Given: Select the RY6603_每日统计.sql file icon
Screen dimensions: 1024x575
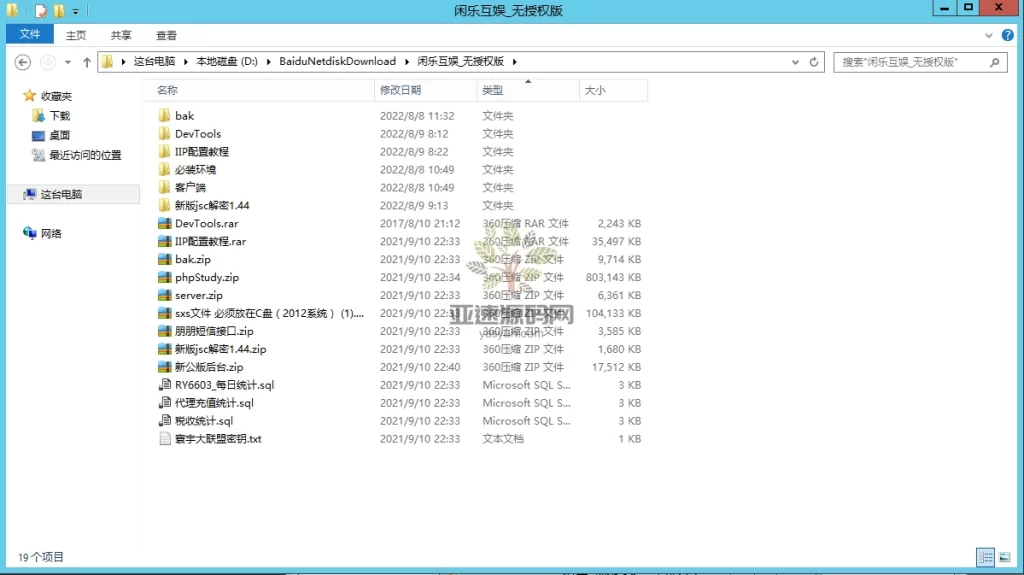Looking at the screenshot, I should [165, 385].
